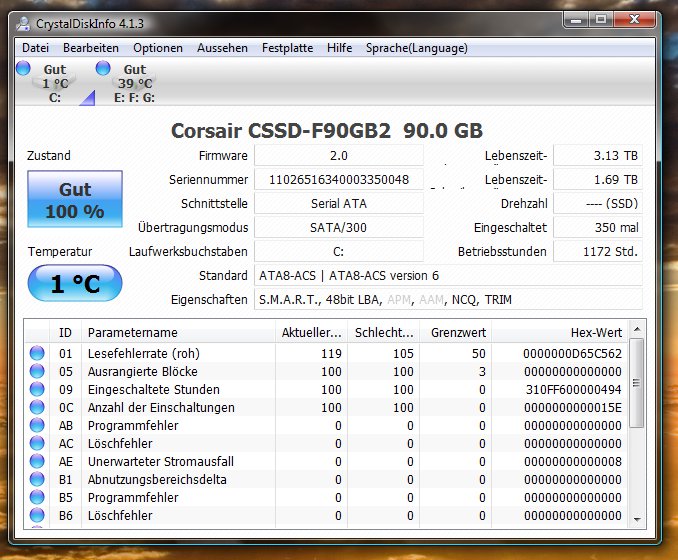Click the SATA/300 transfer mode field
This screenshot has height=560, width=678.
tap(339, 227)
